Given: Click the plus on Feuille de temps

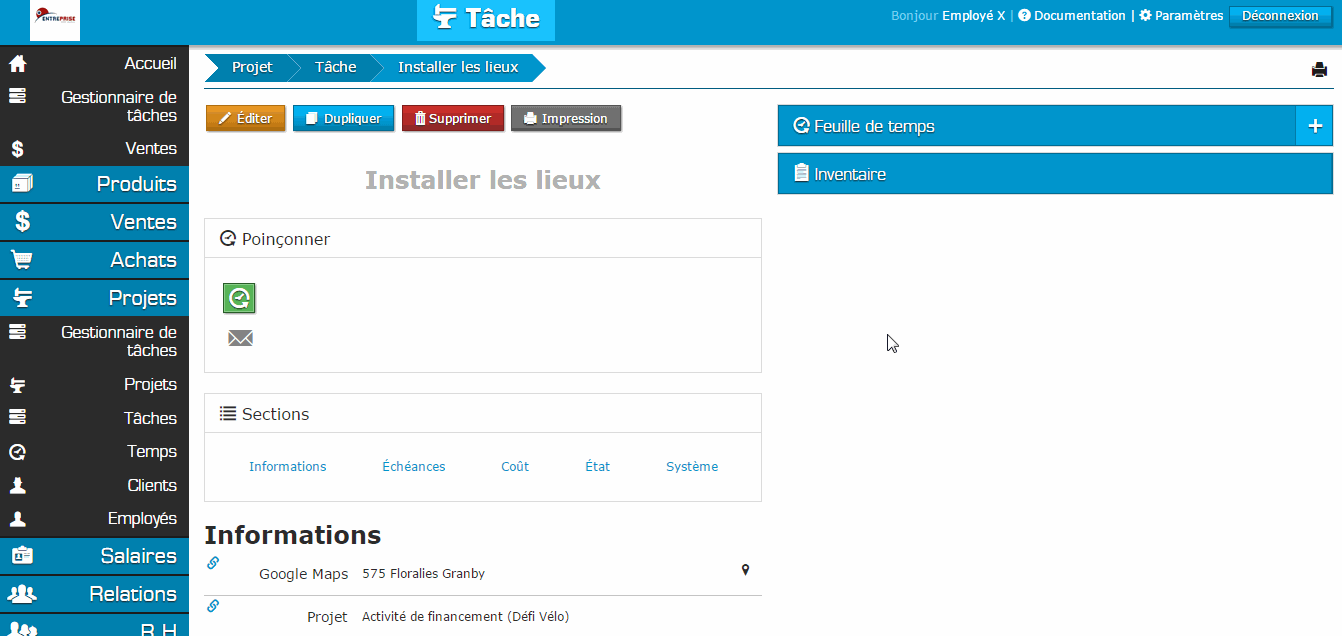Looking at the screenshot, I should coord(1315,125).
